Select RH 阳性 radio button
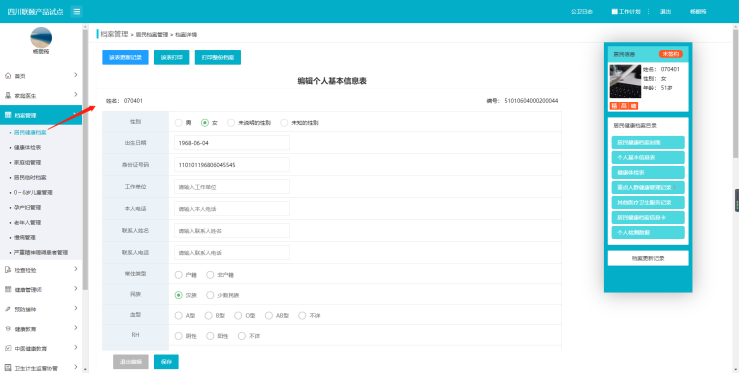This screenshot has height=374, width=740. click(x=210, y=336)
